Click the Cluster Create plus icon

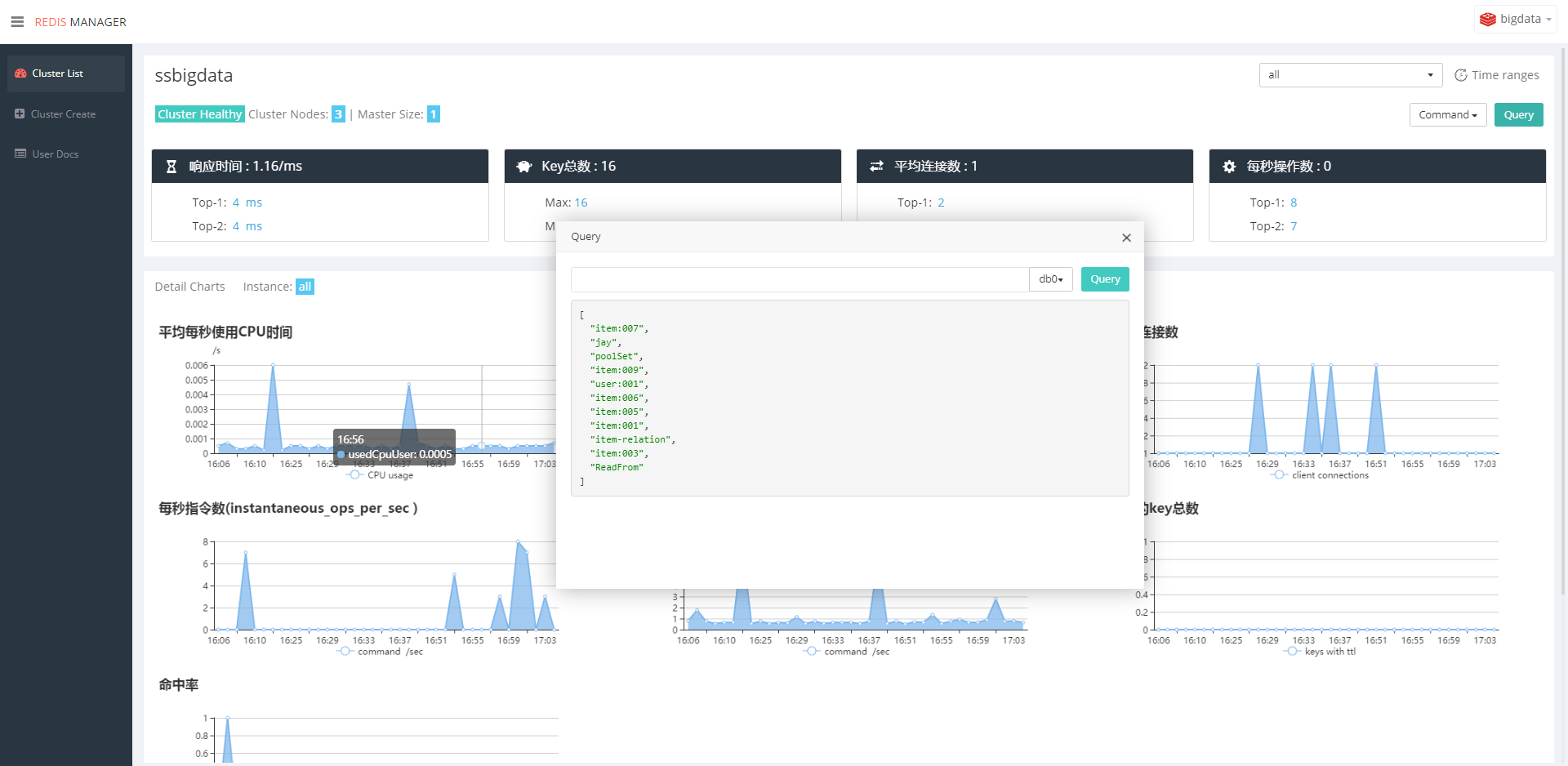pyautogui.click(x=20, y=114)
